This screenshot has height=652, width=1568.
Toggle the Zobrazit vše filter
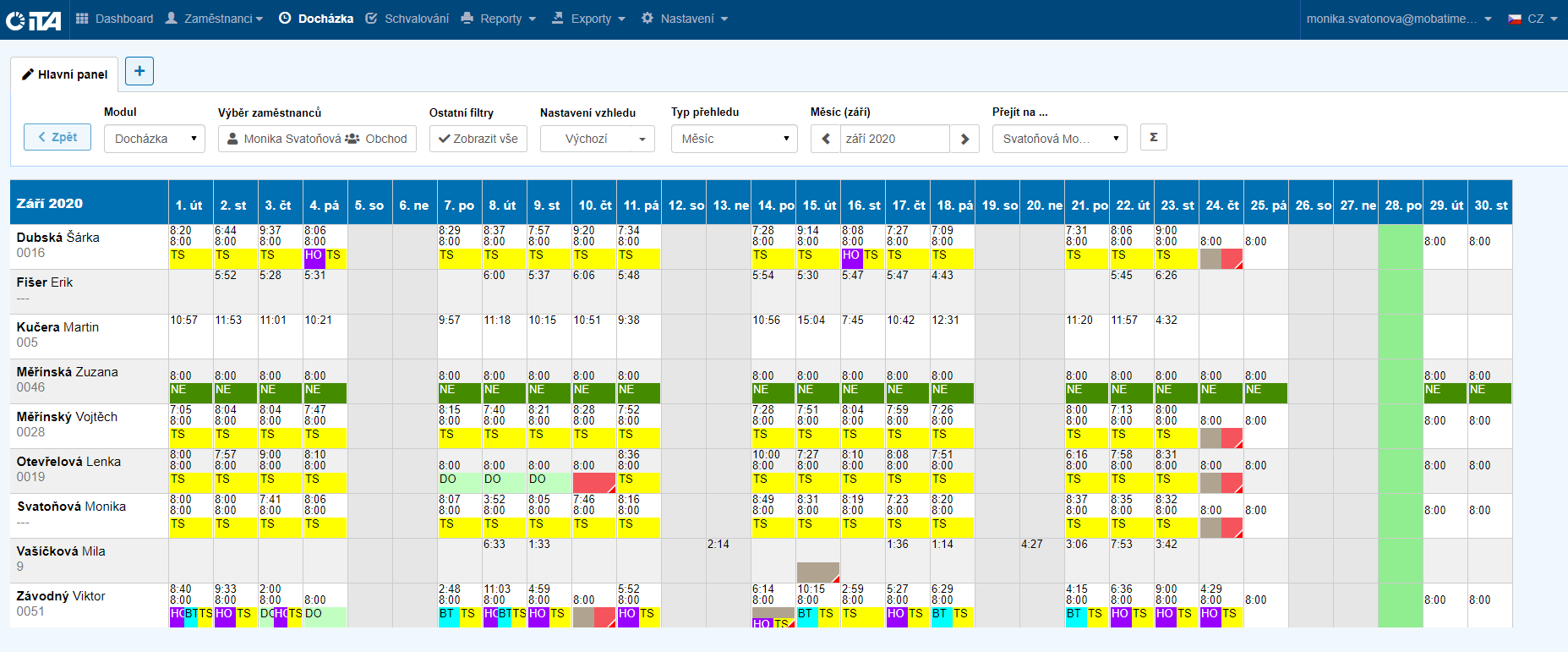(478, 139)
